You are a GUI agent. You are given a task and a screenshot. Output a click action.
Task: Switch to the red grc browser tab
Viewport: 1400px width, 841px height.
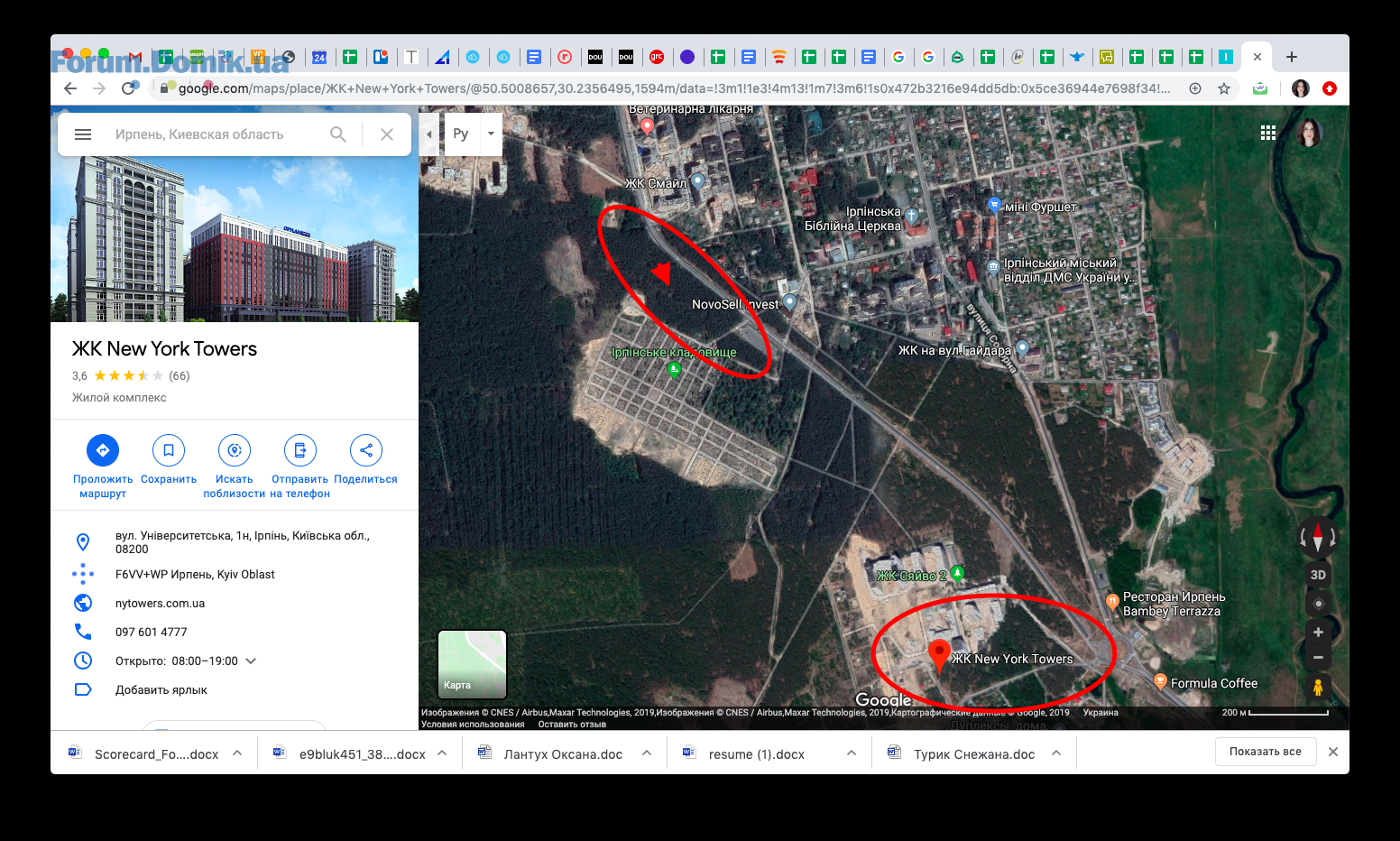coord(657,57)
